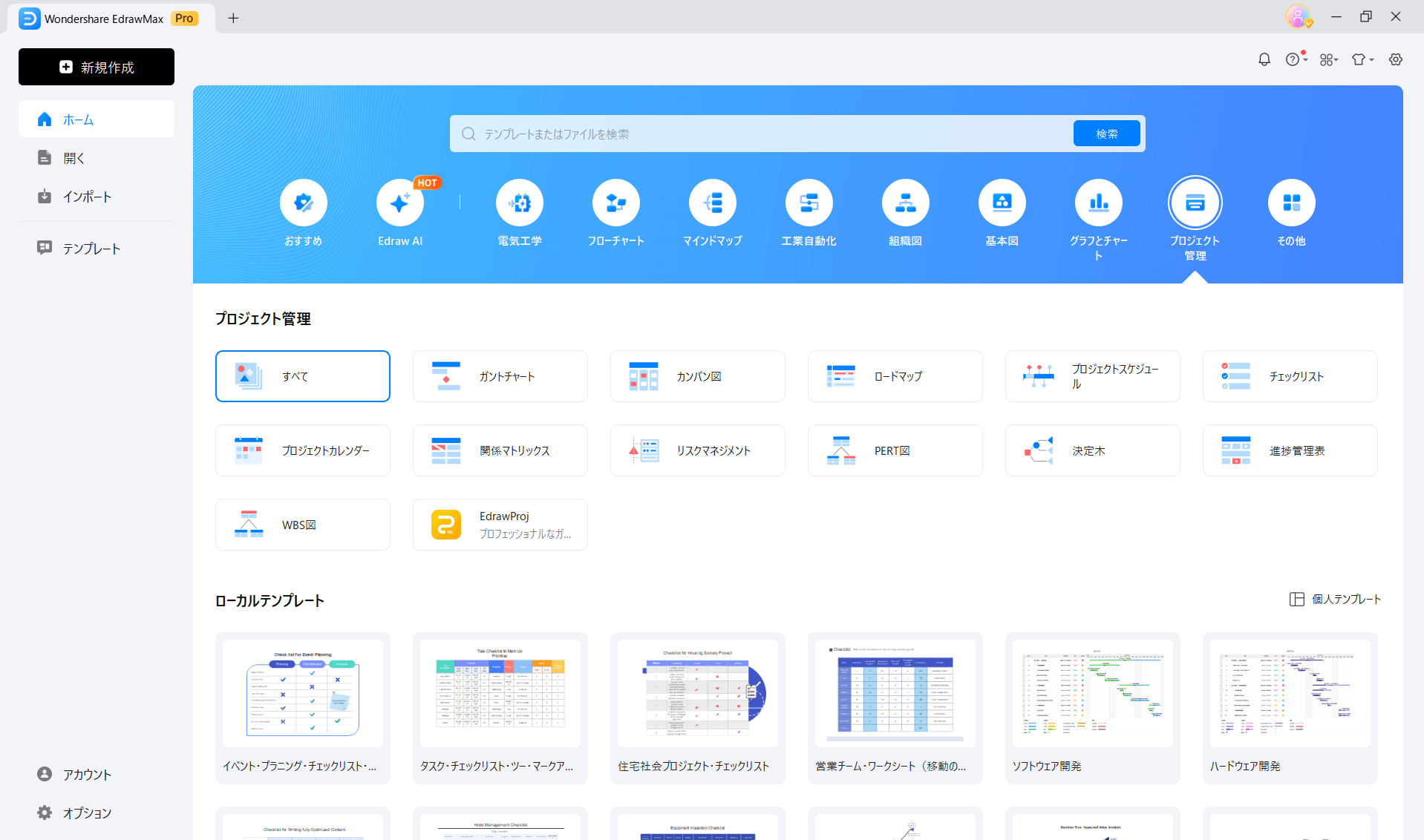The width and height of the screenshot is (1424, 840).
Task: Select the グラフとチャート category icon
Action: 1099,203
